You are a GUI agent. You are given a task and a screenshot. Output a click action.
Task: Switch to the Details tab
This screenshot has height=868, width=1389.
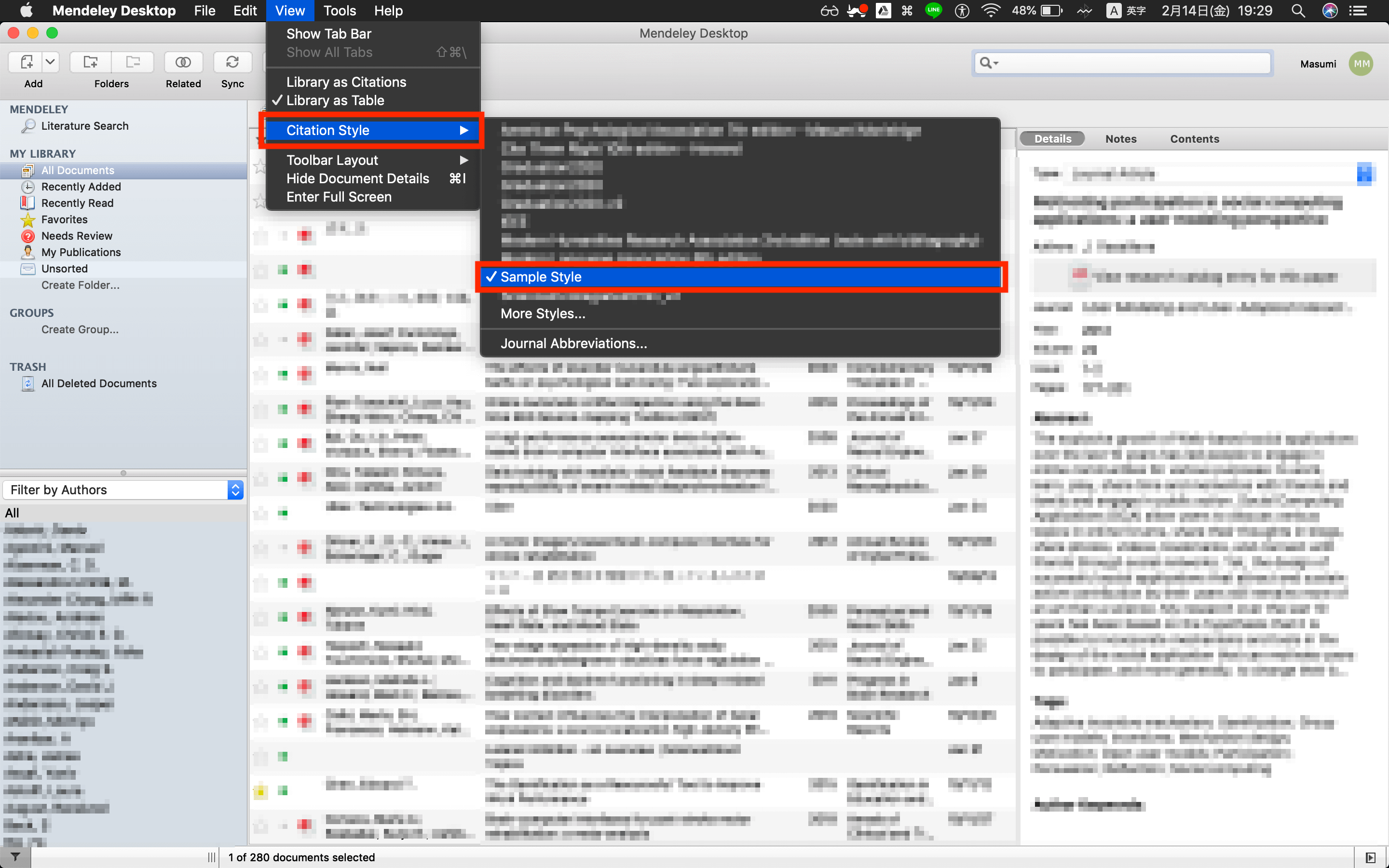[1052, 138]
